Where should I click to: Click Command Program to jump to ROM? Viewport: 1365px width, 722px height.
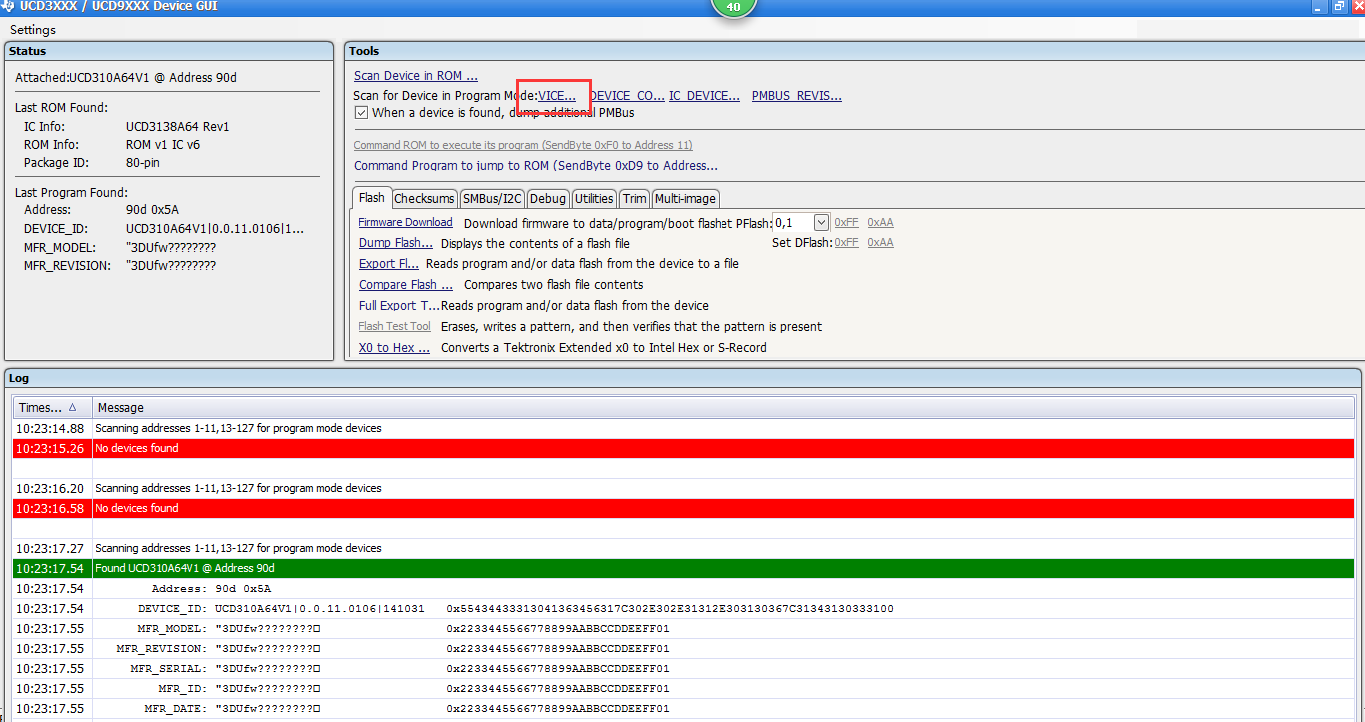click(536, 166)
